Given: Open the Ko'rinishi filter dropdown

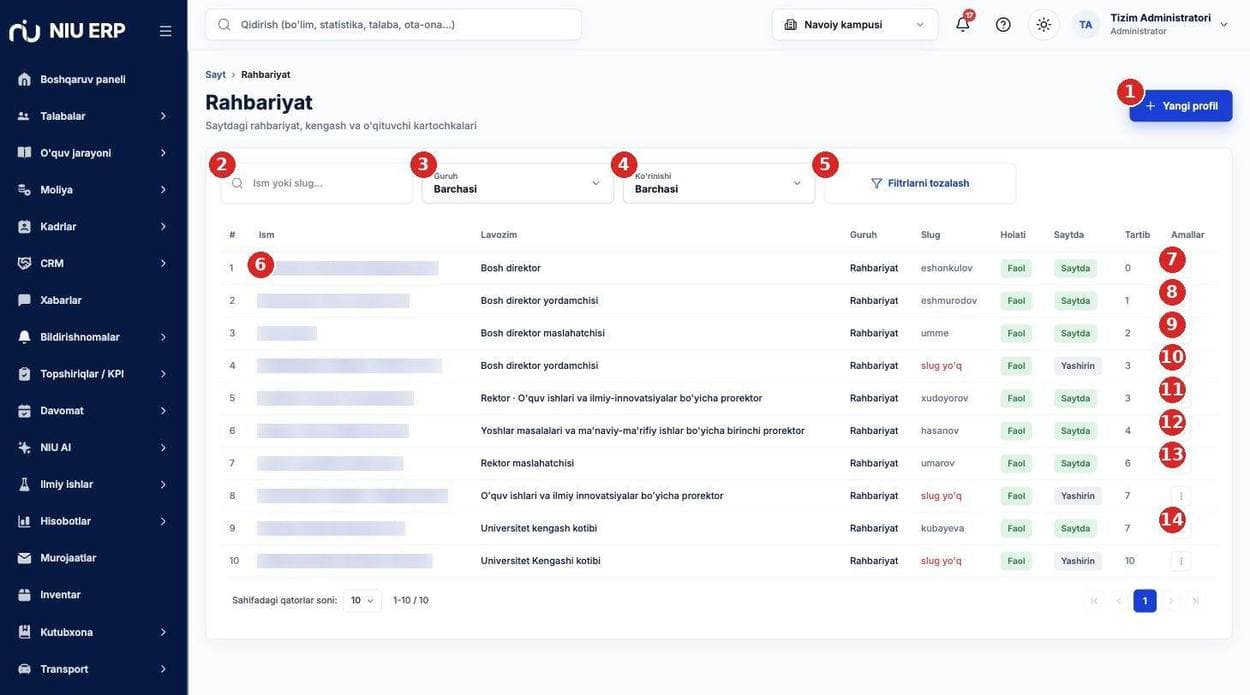Looking at the screenshot, I should click(719, 183).
